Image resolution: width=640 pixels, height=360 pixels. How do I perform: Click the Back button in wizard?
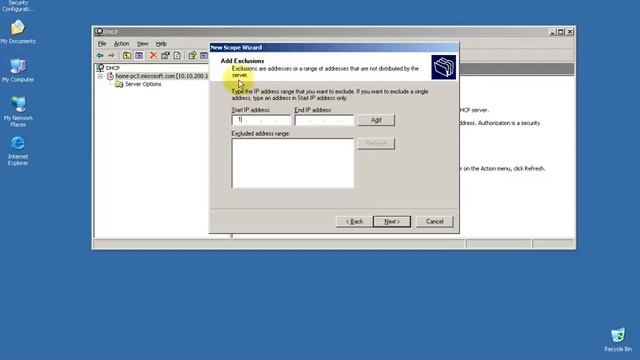tap(354, 222)
